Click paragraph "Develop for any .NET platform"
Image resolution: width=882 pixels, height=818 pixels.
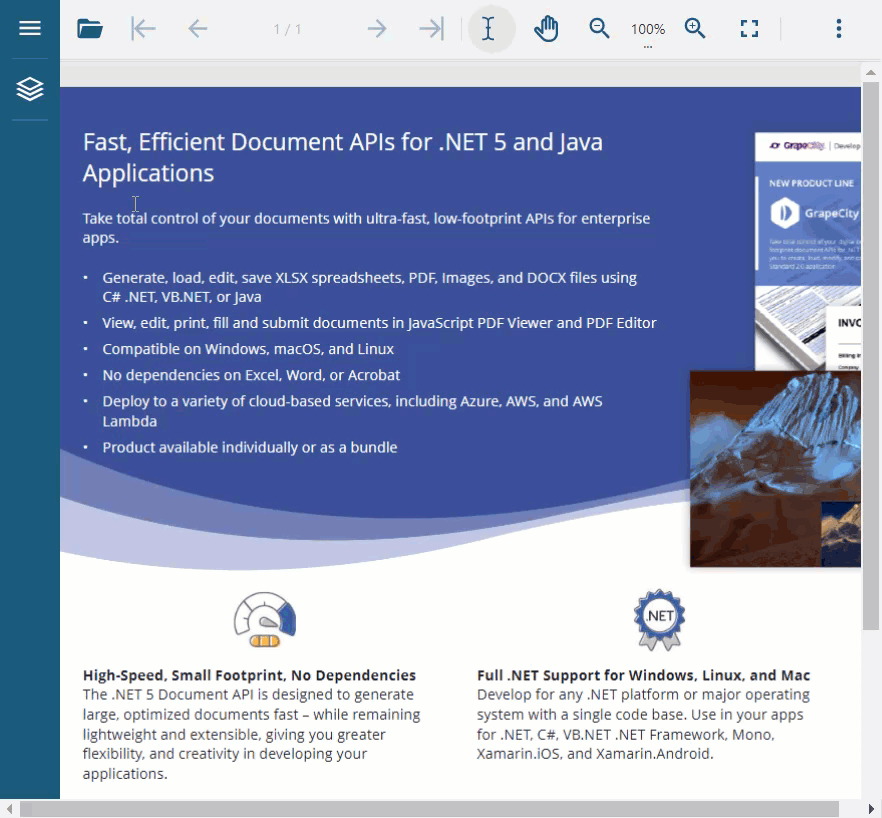[644, 725]
